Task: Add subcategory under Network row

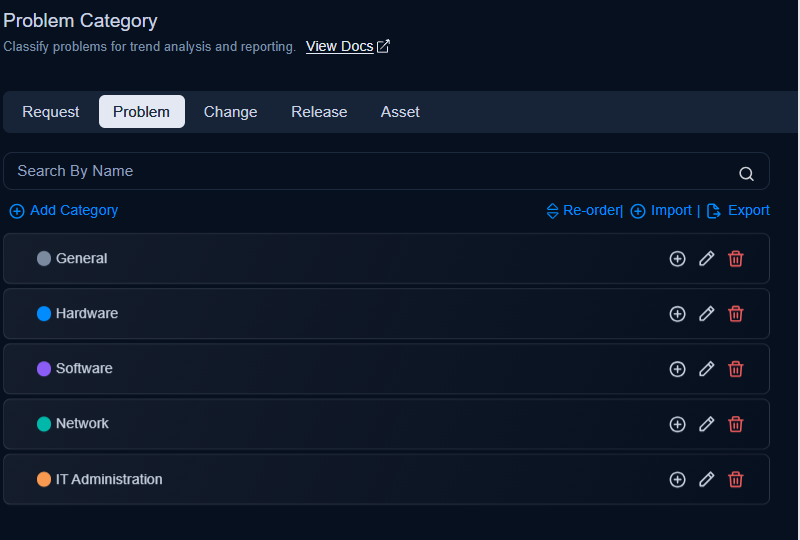Action: coord(677,424)
